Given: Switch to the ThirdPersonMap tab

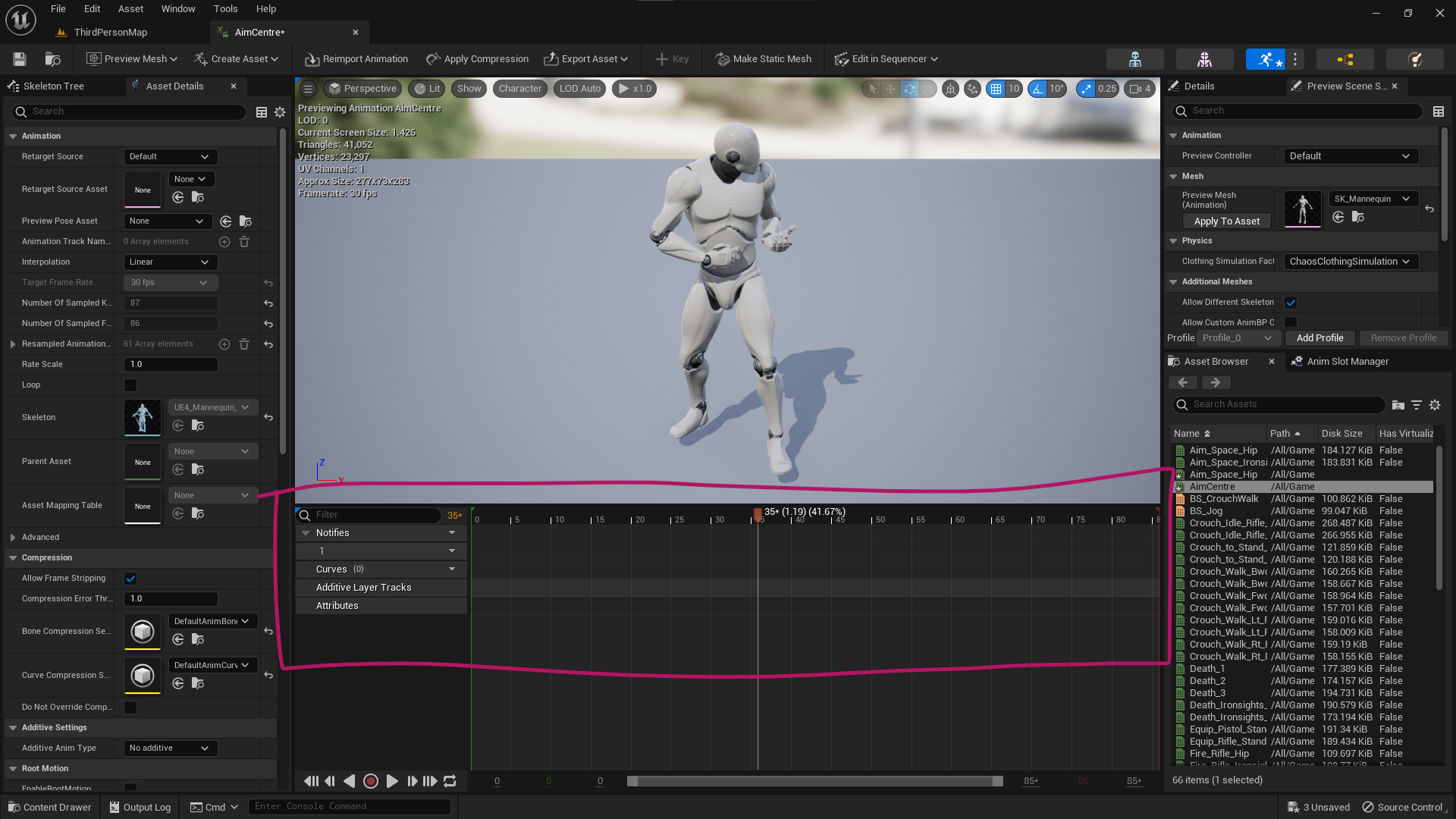Looking at the screenshot, I should pos(110,32).
